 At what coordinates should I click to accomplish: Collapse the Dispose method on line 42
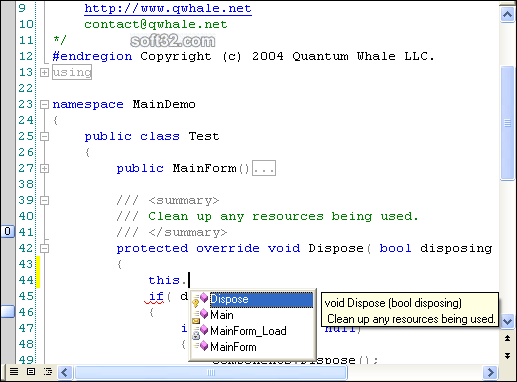(x=44, y=248)
